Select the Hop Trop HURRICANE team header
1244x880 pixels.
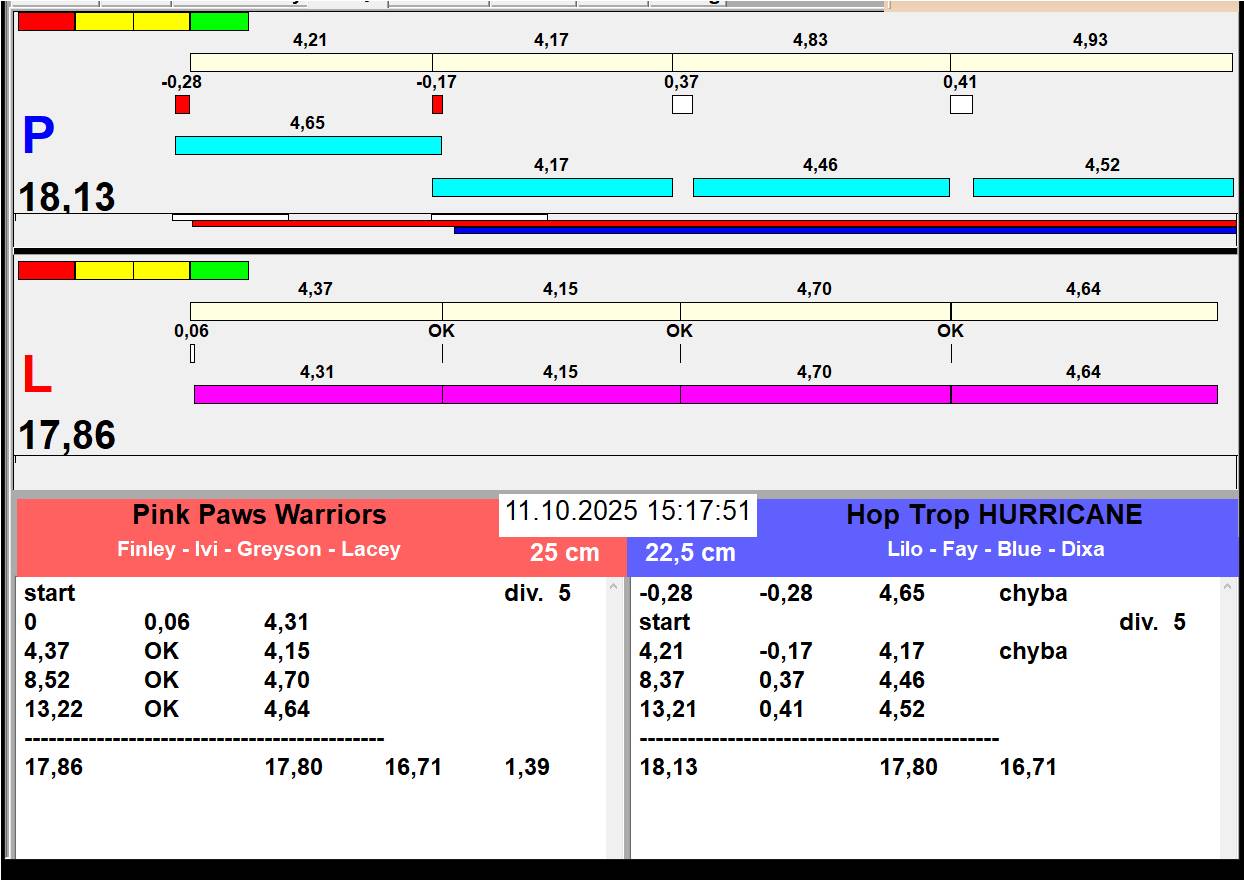(x=994, y=515)
